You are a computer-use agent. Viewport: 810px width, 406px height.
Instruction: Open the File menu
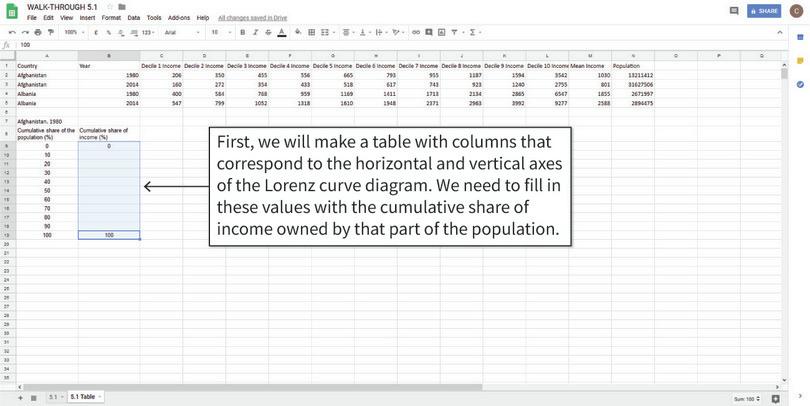[x=32, y=18]
